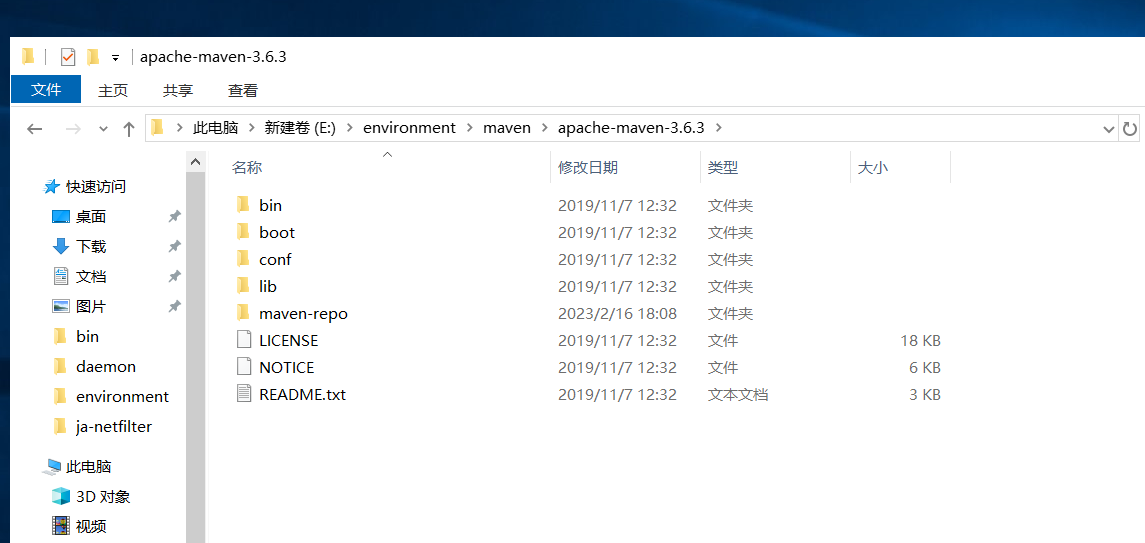Click the Forward arrow navigation button
The image size is (1145, 543).
73,129
